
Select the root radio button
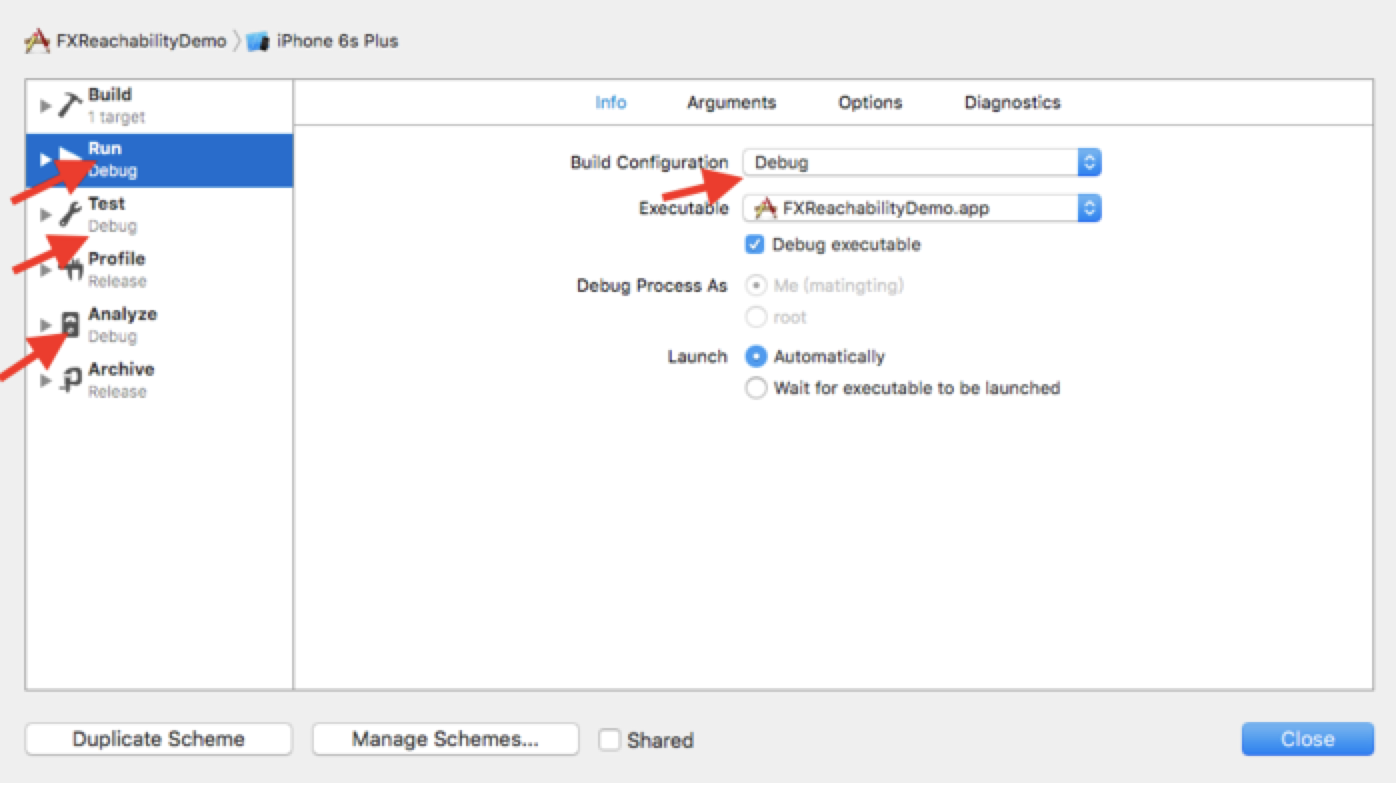click(756, 318)
